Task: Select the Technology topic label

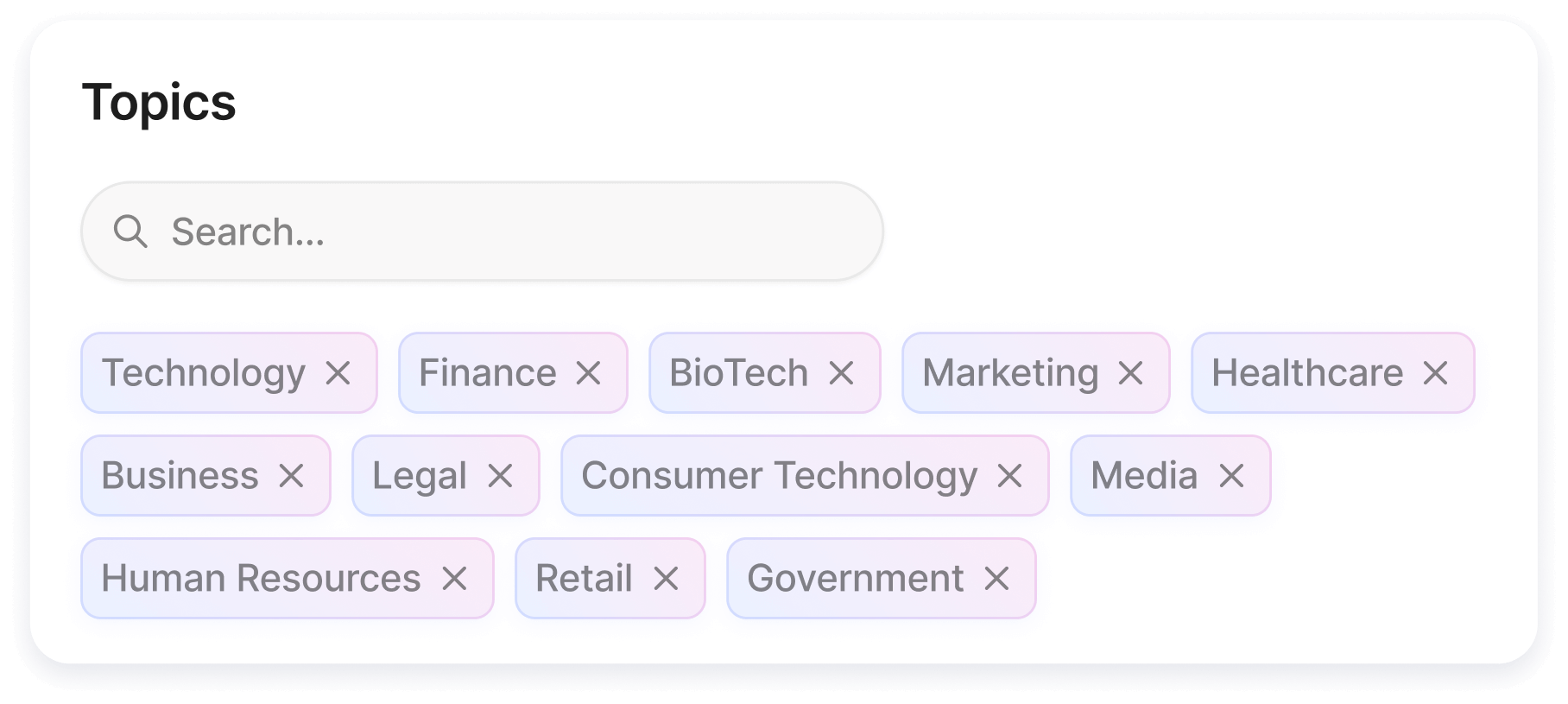Action: tap(204, 373)
